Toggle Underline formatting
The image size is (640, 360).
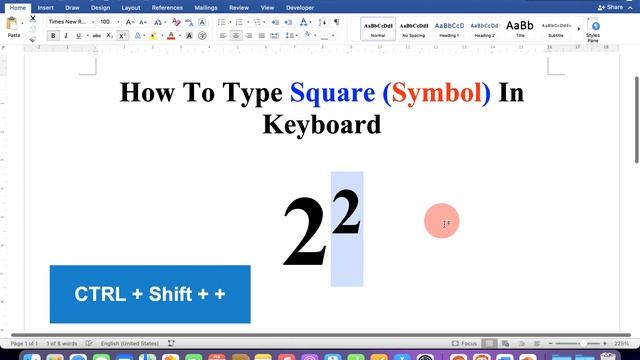(78, 36)
